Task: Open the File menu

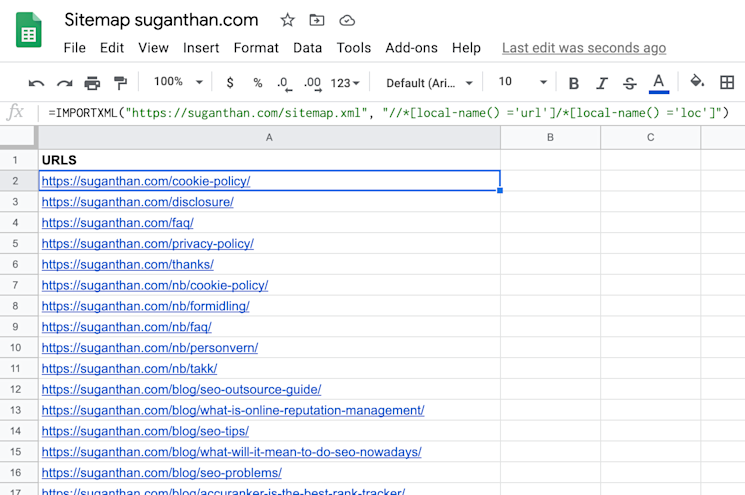Action: click(75, 48)
